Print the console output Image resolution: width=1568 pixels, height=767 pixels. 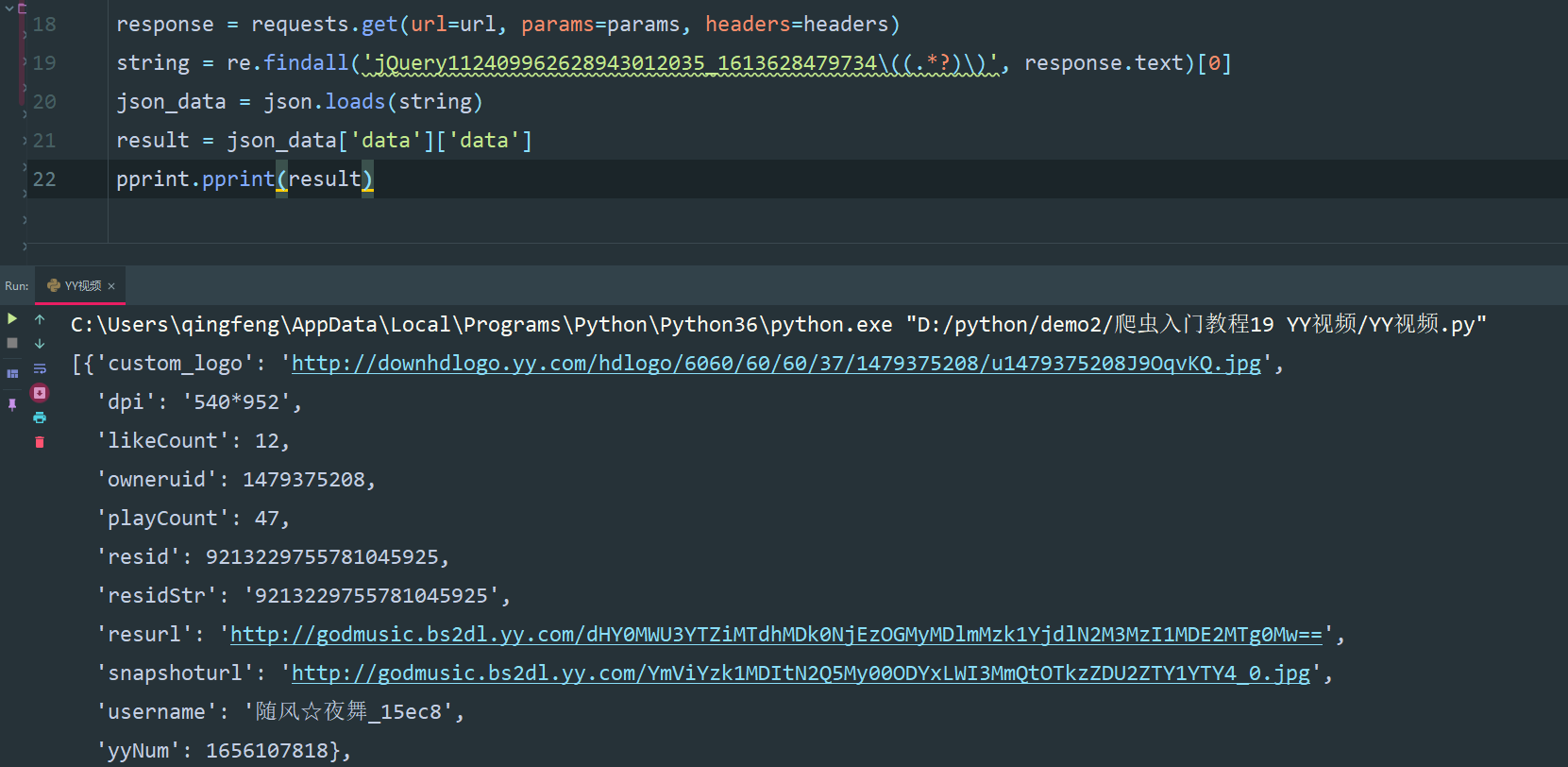pos(40,418)
